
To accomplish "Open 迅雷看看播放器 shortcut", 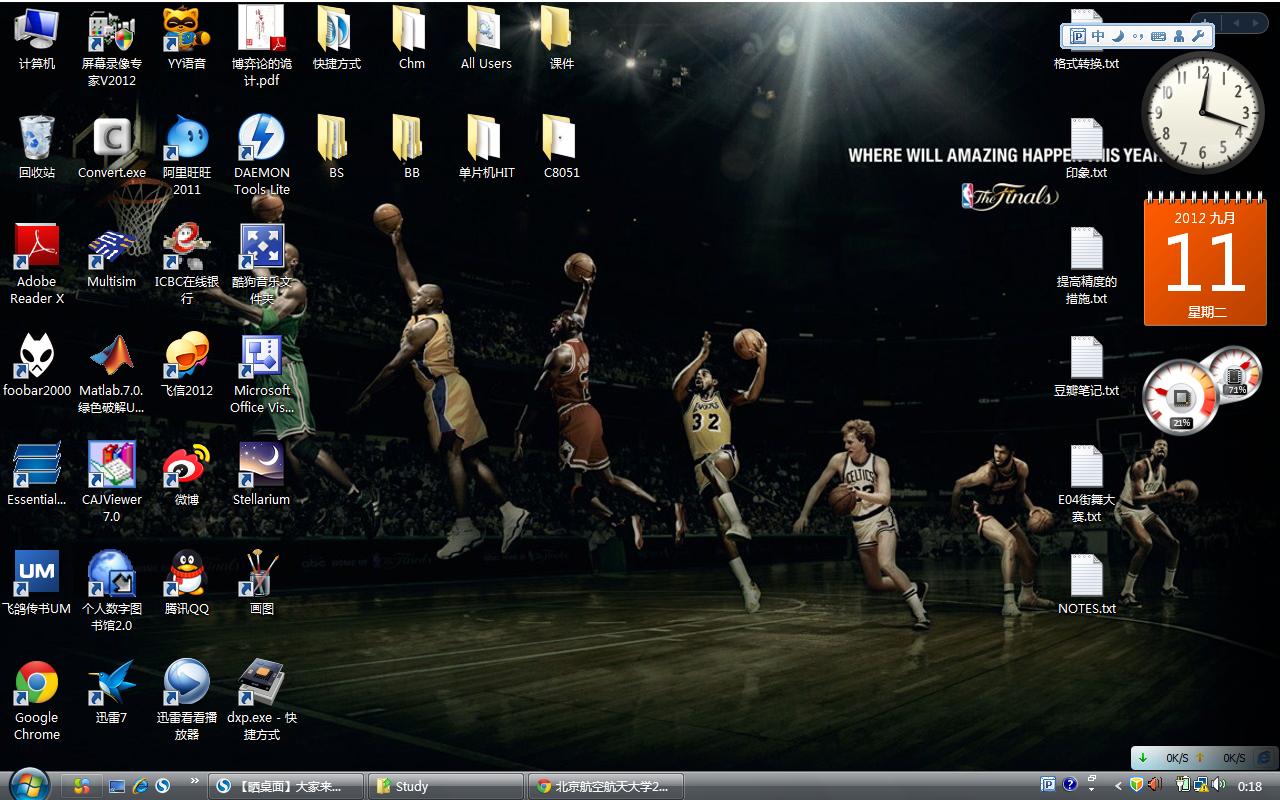I will [187, 700].
